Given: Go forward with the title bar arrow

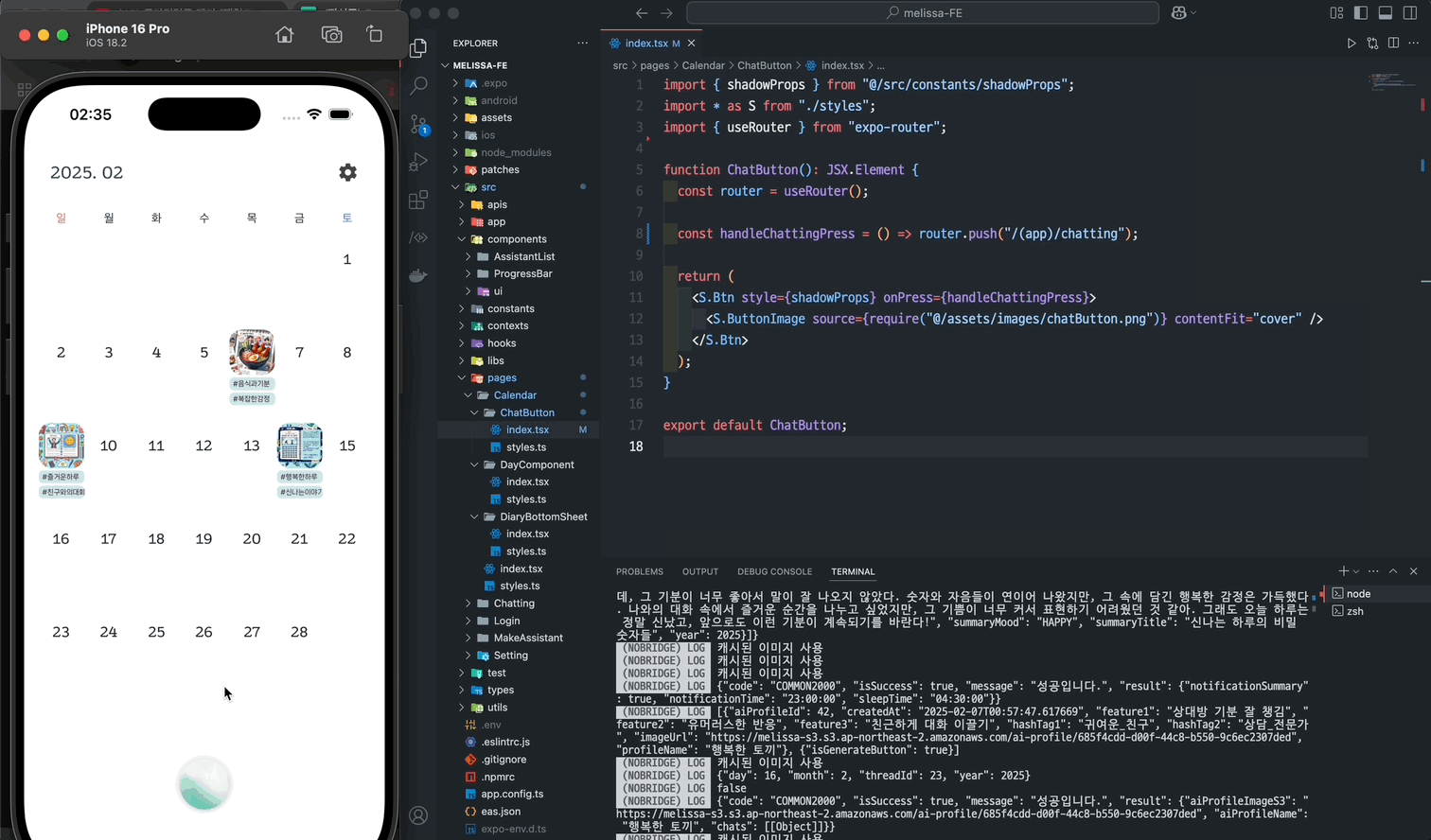Looking at the screenshot, I should pos(666,13).
